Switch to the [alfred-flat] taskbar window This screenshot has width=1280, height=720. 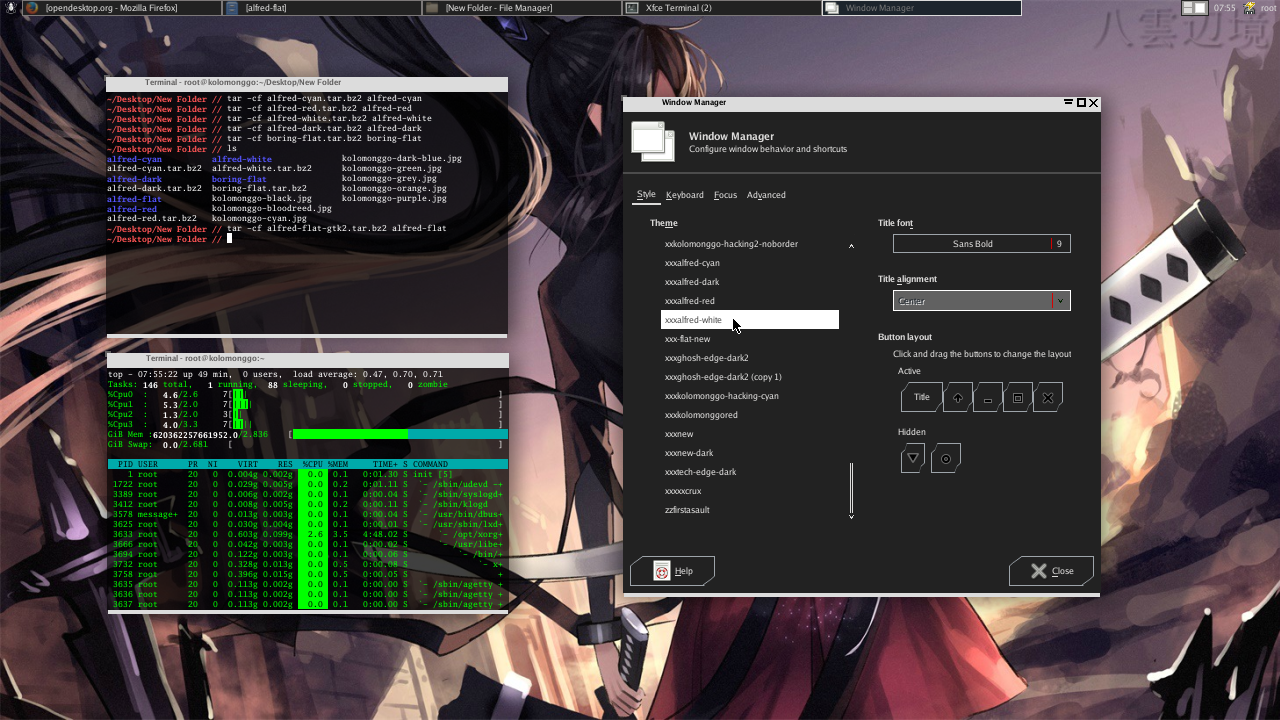coord(321,8)
